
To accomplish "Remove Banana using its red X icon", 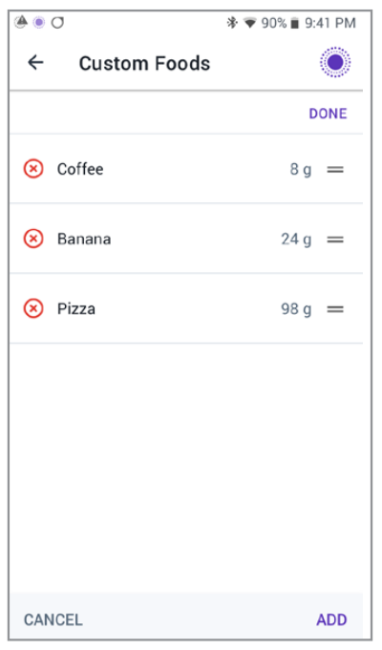I will click(x=34, y=239).
